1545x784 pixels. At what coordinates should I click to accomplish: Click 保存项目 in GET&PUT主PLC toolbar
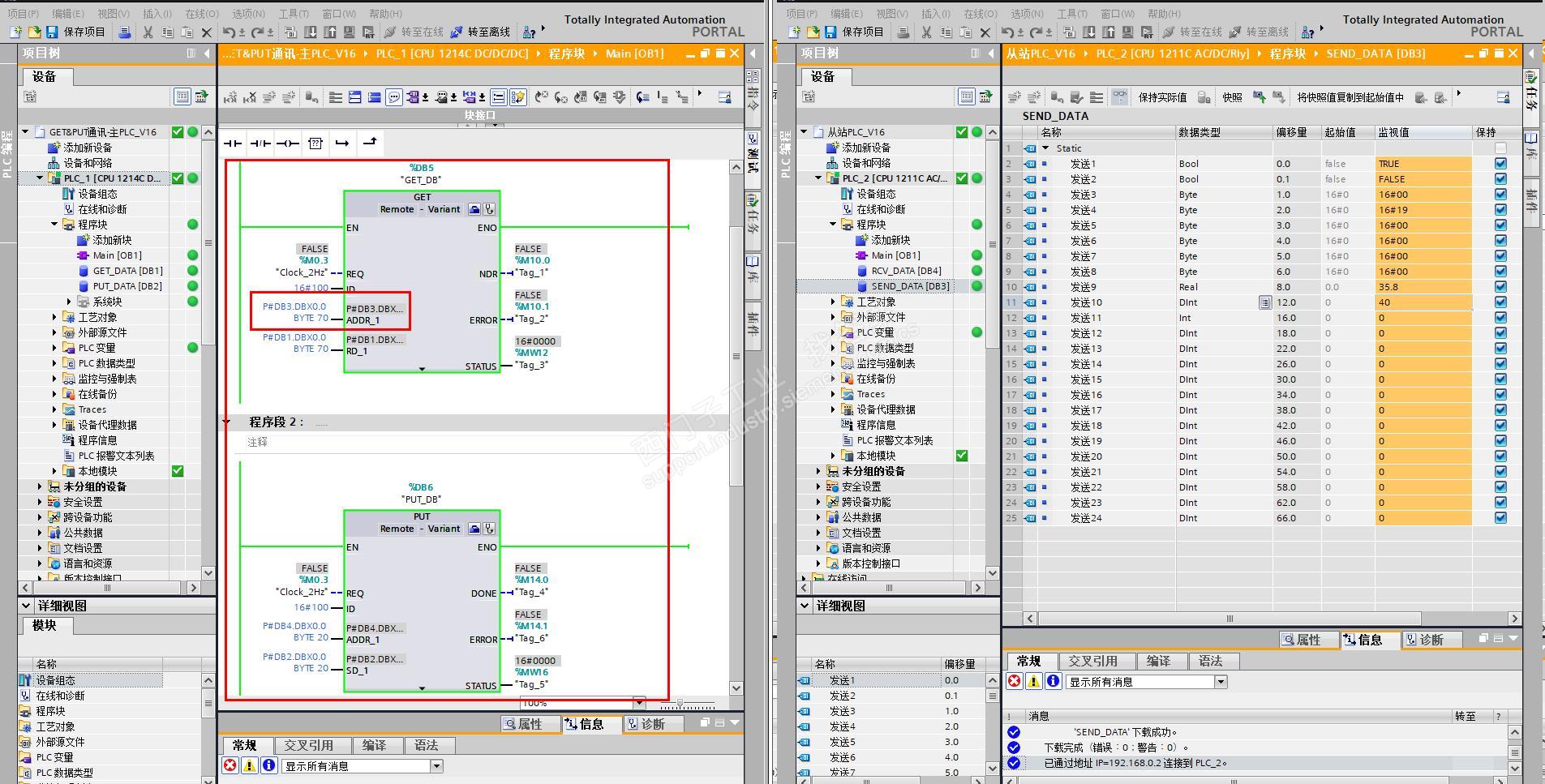pyautogui.click(x=76, y=32)
